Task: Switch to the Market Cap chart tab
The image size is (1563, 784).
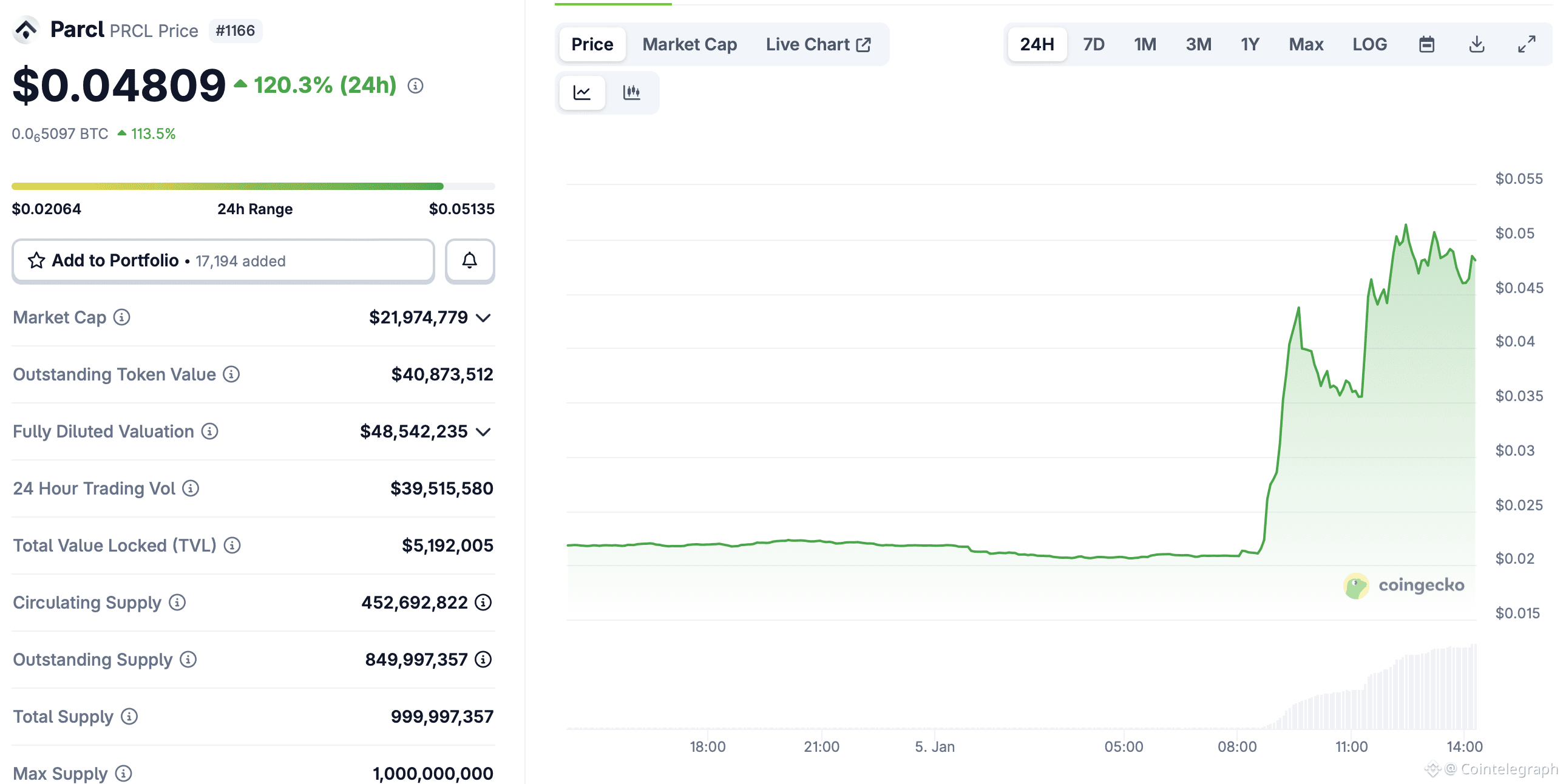Action: click(690, 44)
